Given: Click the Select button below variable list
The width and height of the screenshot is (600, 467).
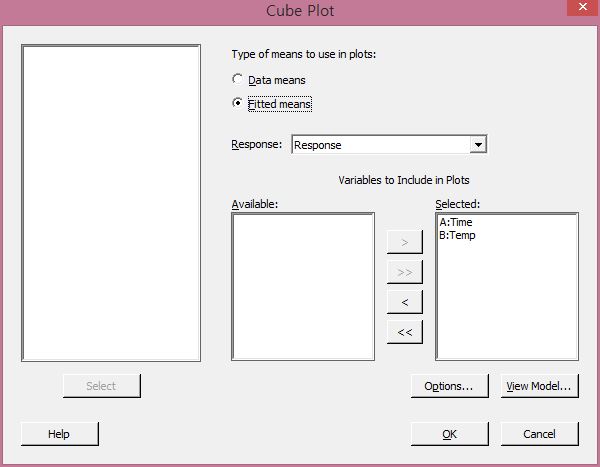Looking at the screenshot, I should point(101,386).
